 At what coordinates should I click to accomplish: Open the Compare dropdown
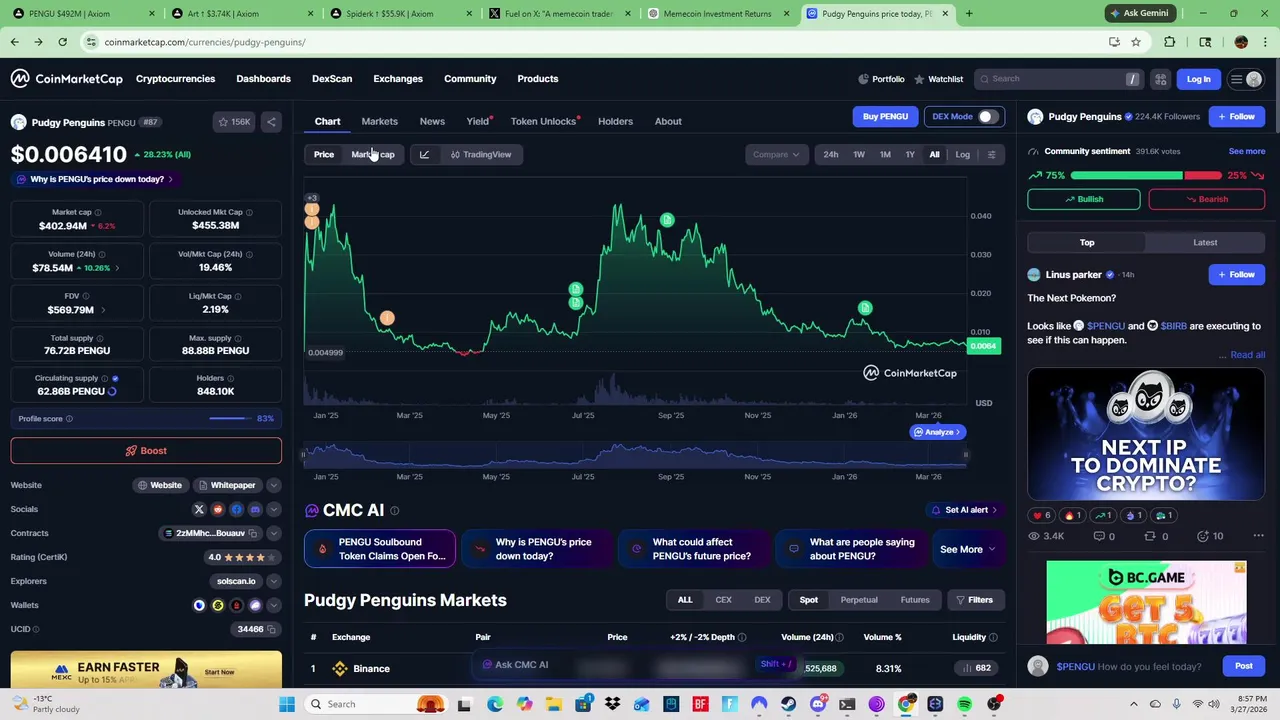point(777,154)
